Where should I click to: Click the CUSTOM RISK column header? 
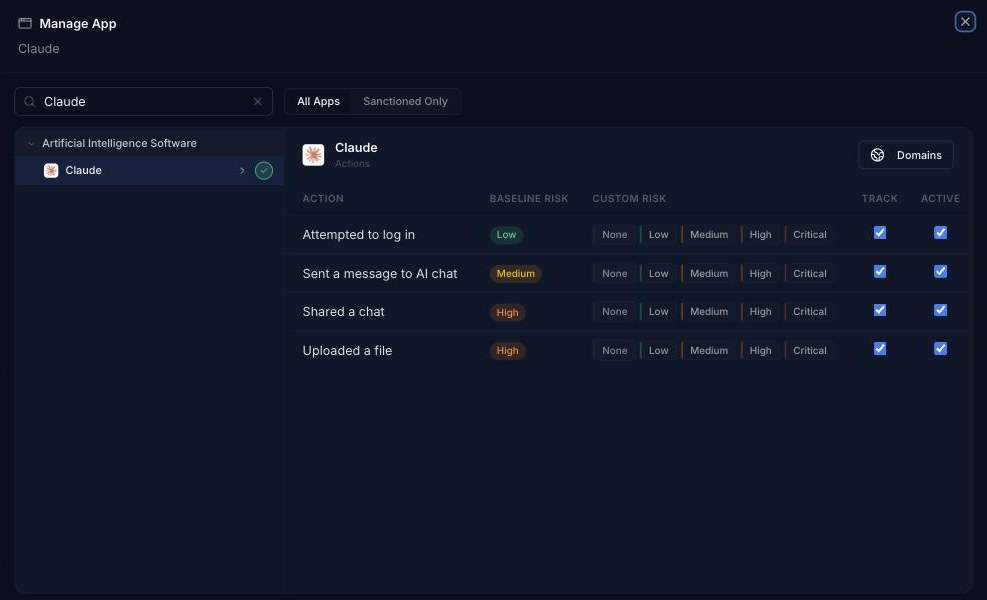click(x=629, y=198)
